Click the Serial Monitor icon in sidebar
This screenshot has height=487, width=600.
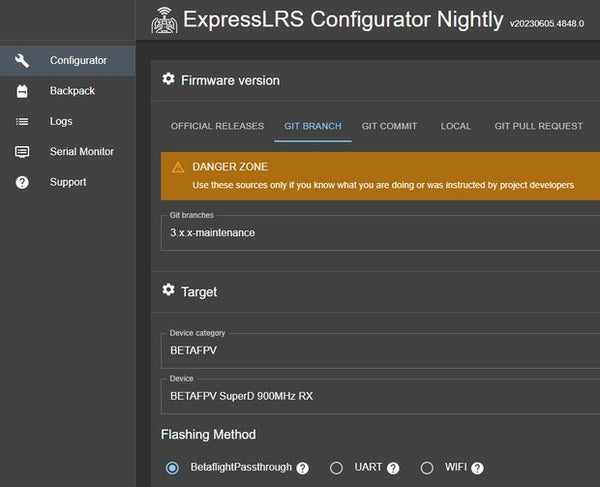pyautogui.click(x=22, y=152)
